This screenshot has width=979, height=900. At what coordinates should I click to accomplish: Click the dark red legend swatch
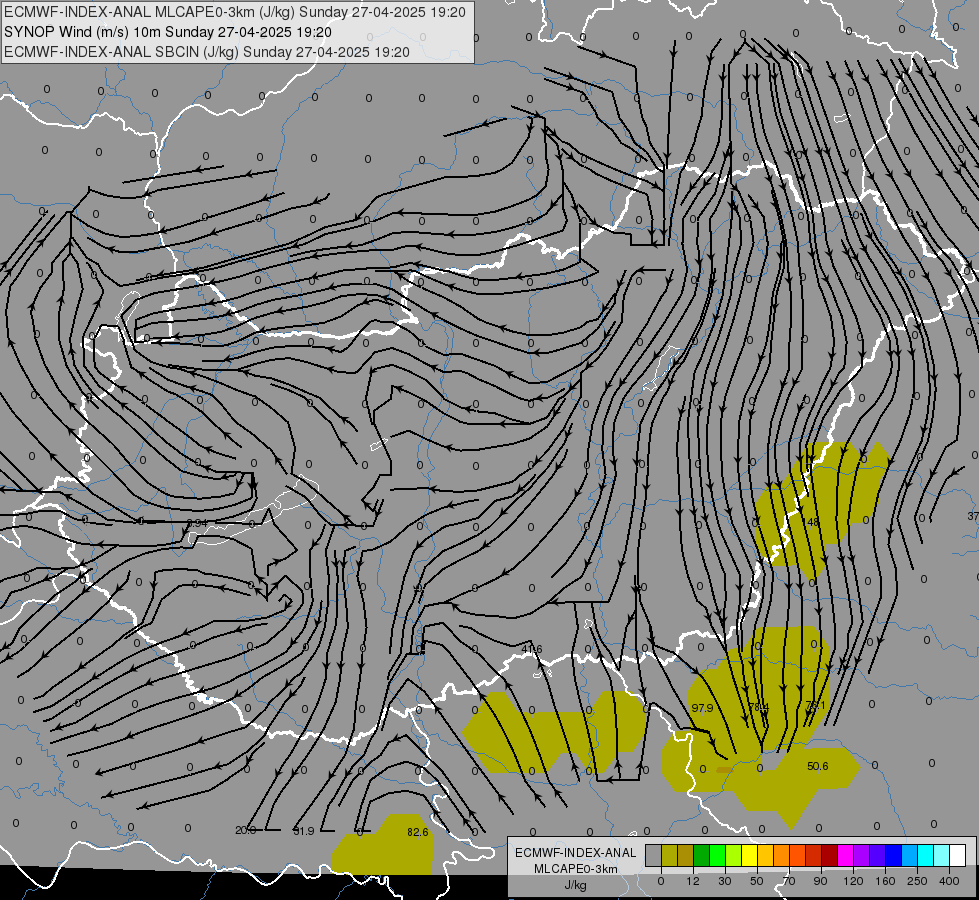[829, 855]
